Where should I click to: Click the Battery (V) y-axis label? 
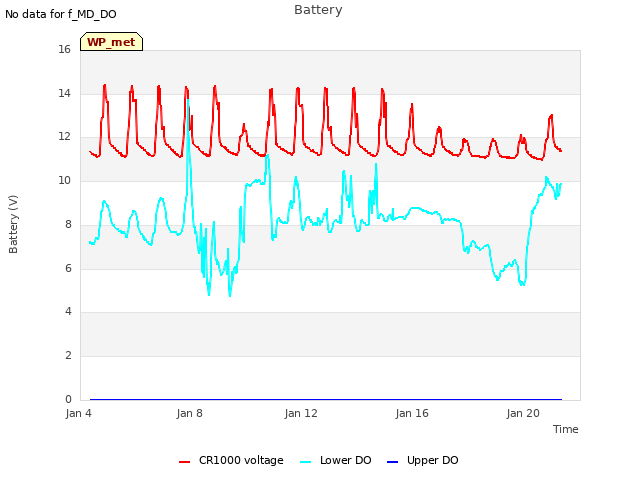point(13,224)
